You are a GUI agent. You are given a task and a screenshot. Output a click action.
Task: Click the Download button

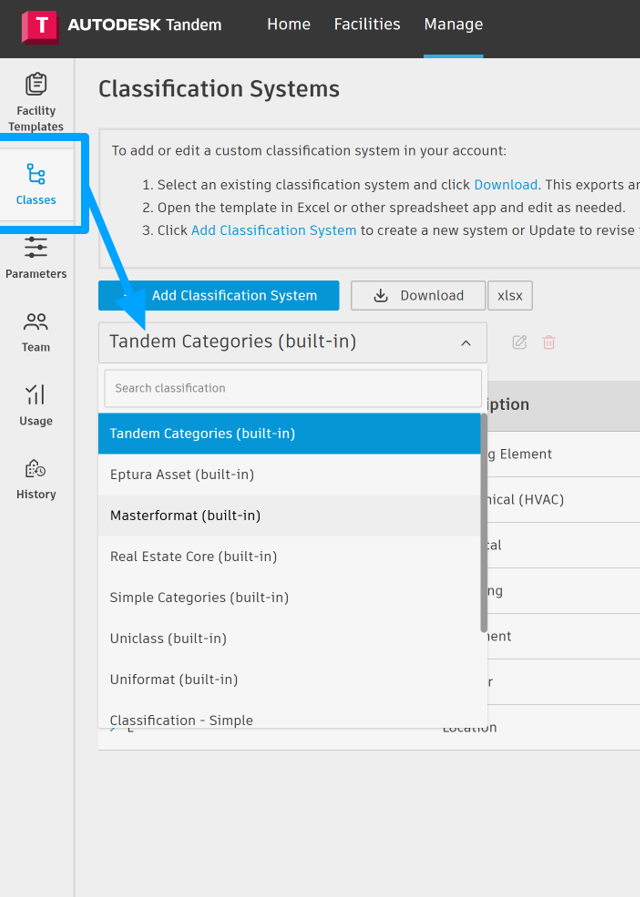pos(418,295)
